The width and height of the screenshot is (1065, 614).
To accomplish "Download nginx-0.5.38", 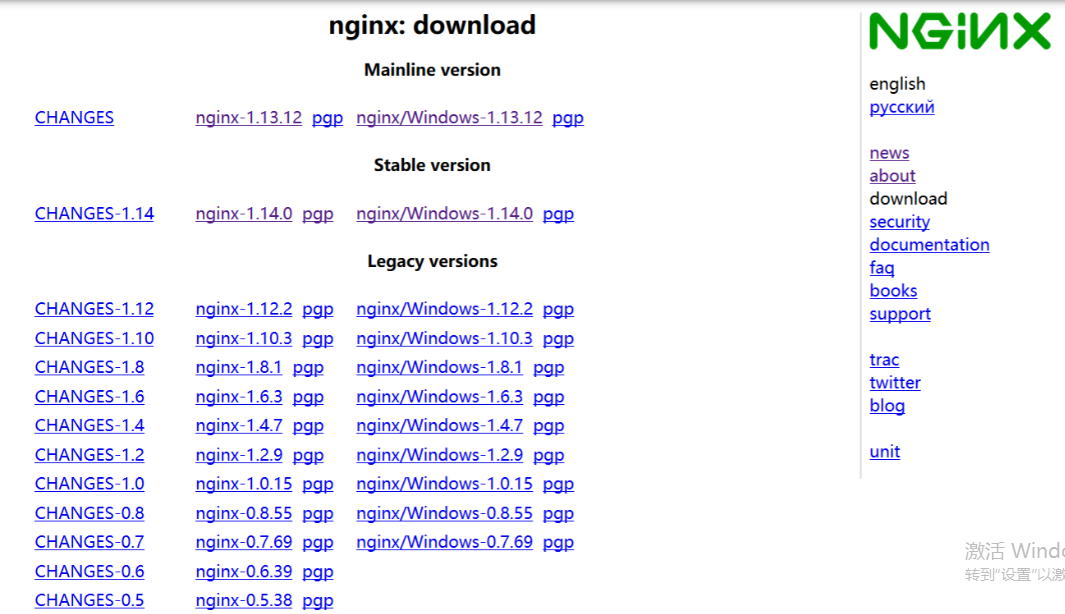I will tap(244, 600).
